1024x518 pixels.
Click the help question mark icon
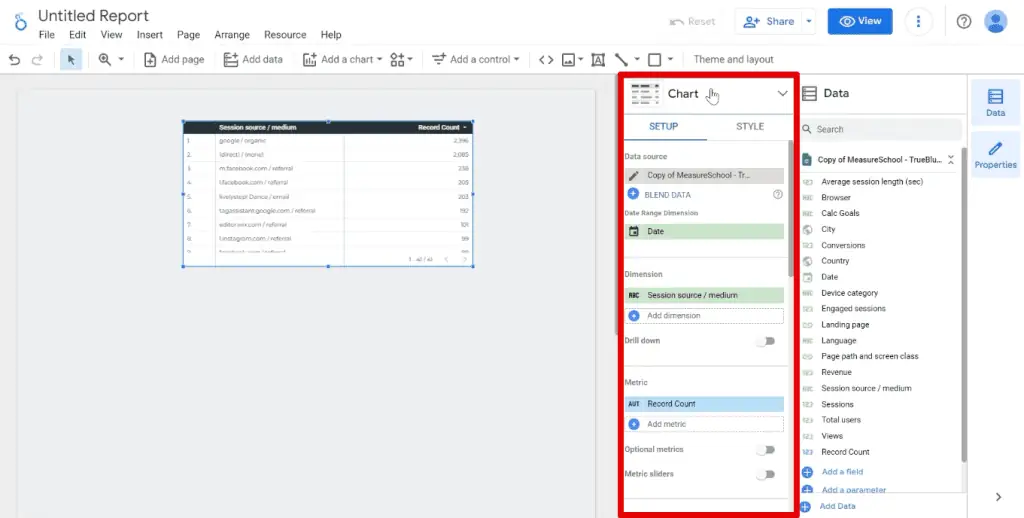pyautogui.click(x=964, y=21)
